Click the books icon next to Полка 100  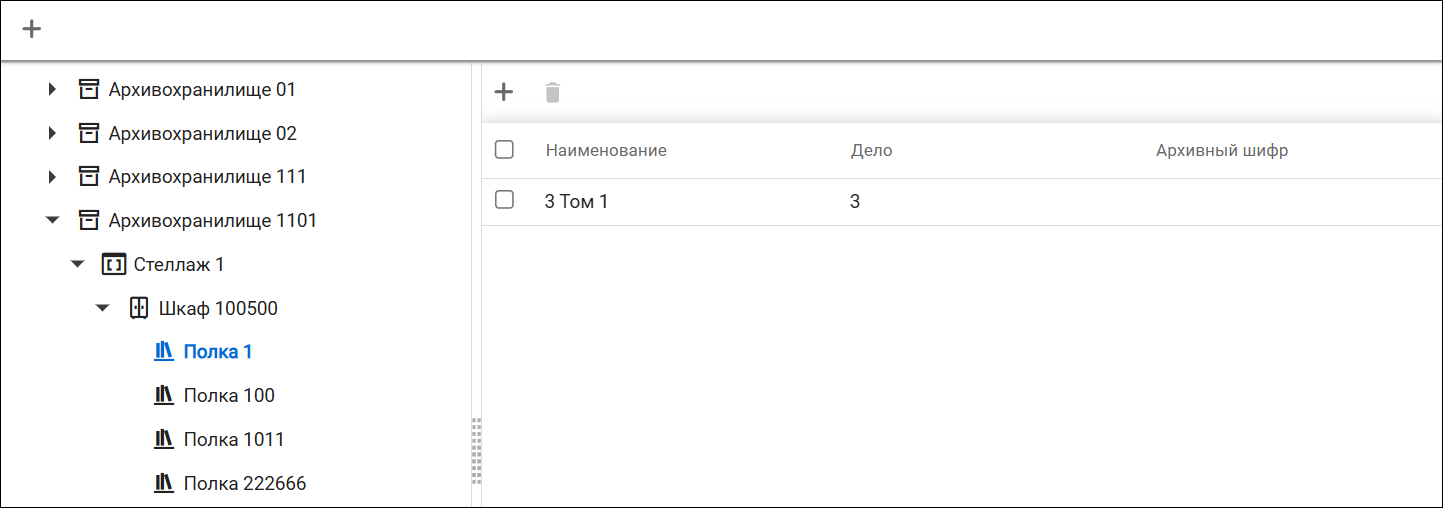pyautogui.click(x=164, y=395)
